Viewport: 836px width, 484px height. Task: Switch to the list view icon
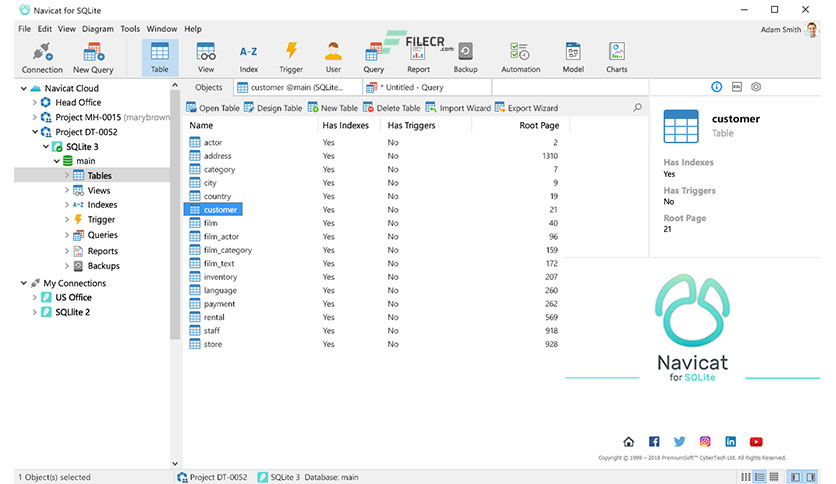pos(746,477)
